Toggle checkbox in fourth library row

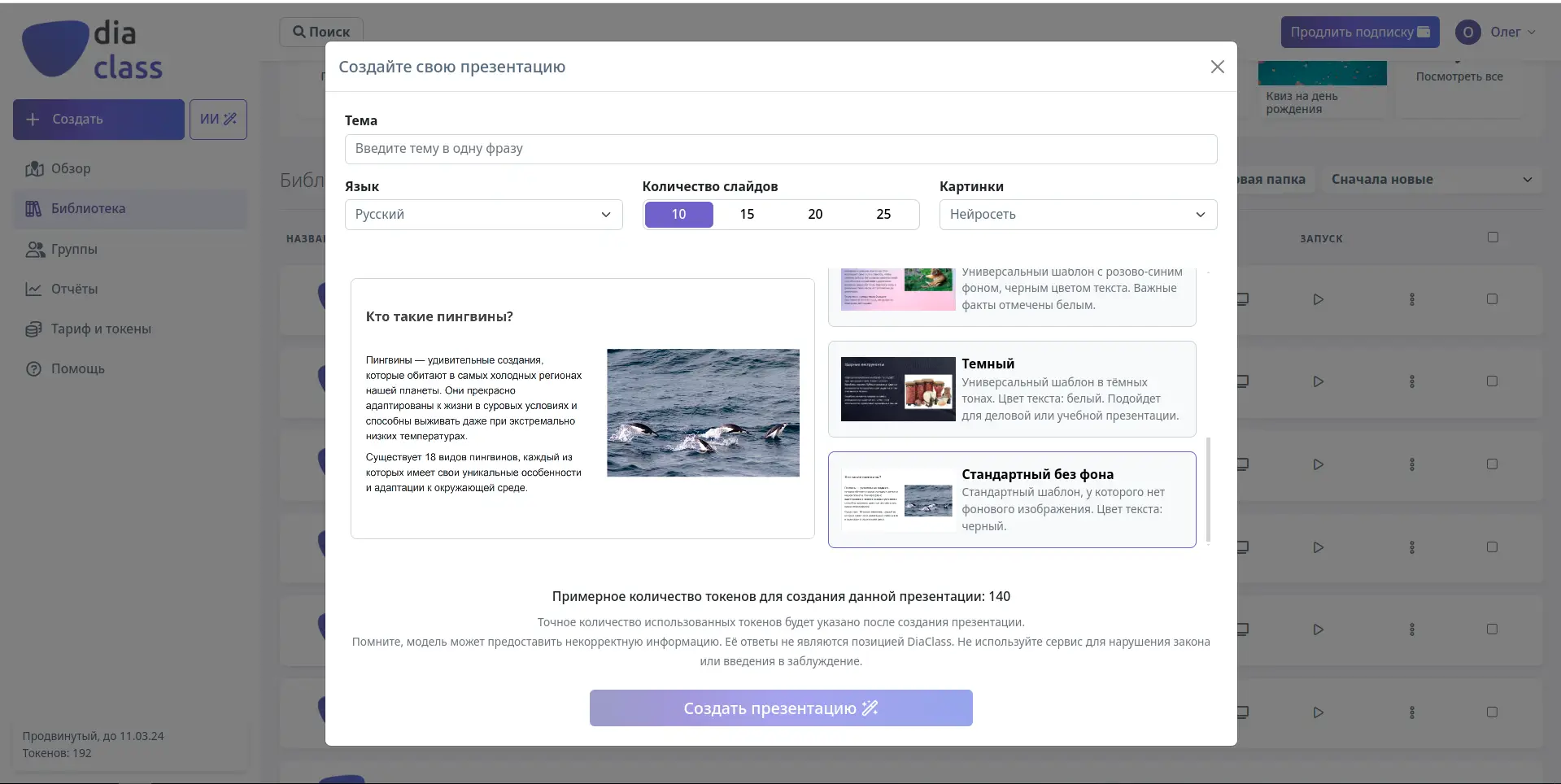tap(1492, 547)
